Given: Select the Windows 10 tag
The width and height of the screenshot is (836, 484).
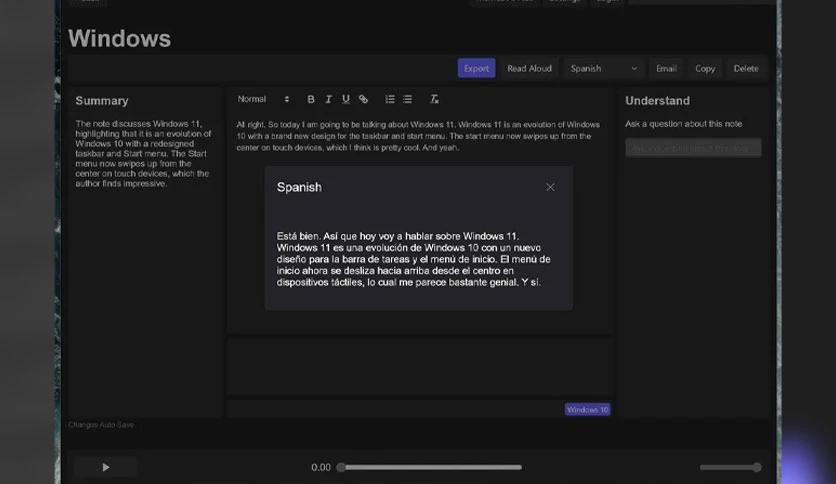Looking at the screenshot, I should click(588, 409).
